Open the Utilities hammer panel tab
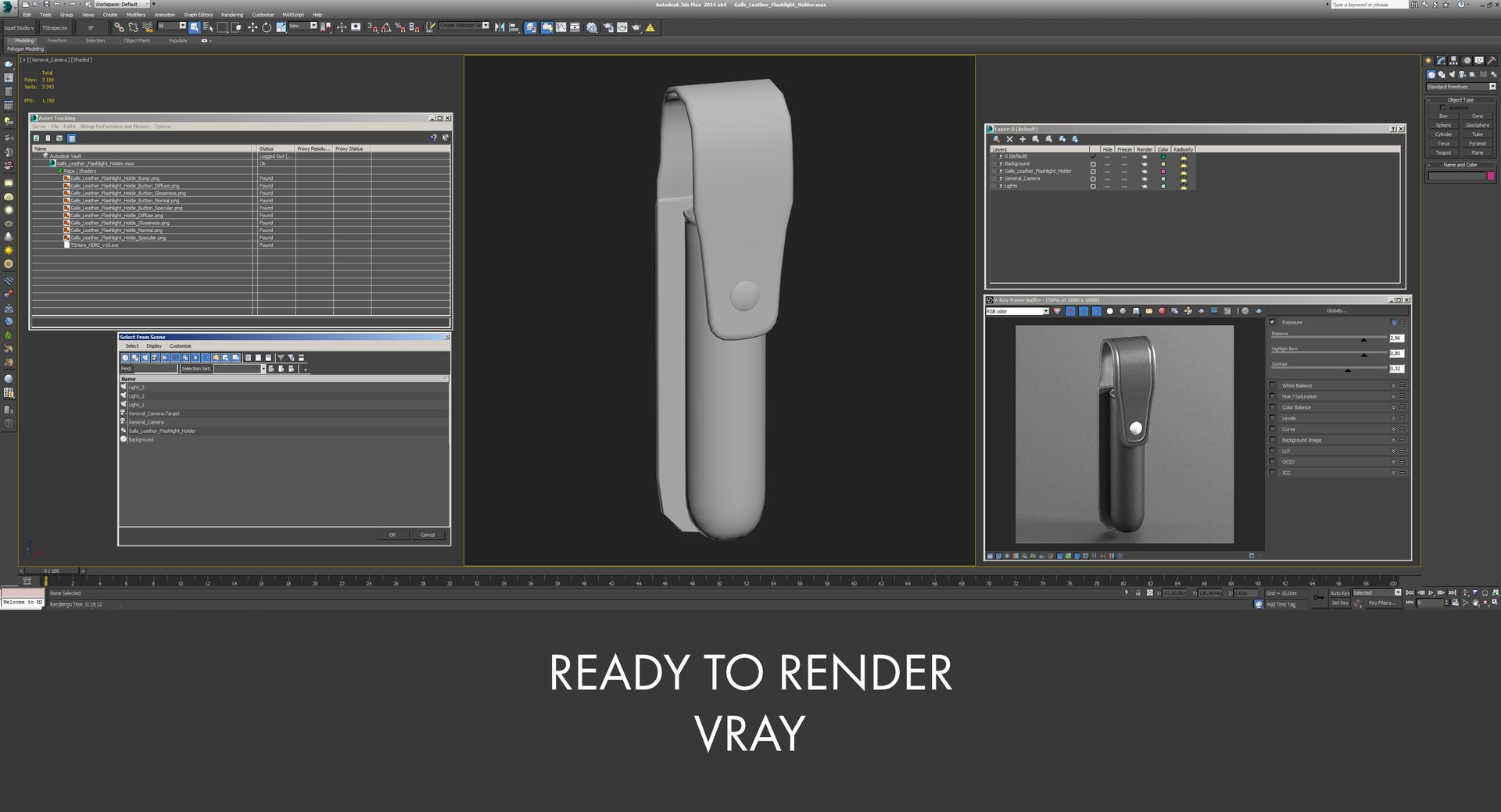Image resolution: width=1501 pixels, height=812 pixels. (x=1492, y=60)
